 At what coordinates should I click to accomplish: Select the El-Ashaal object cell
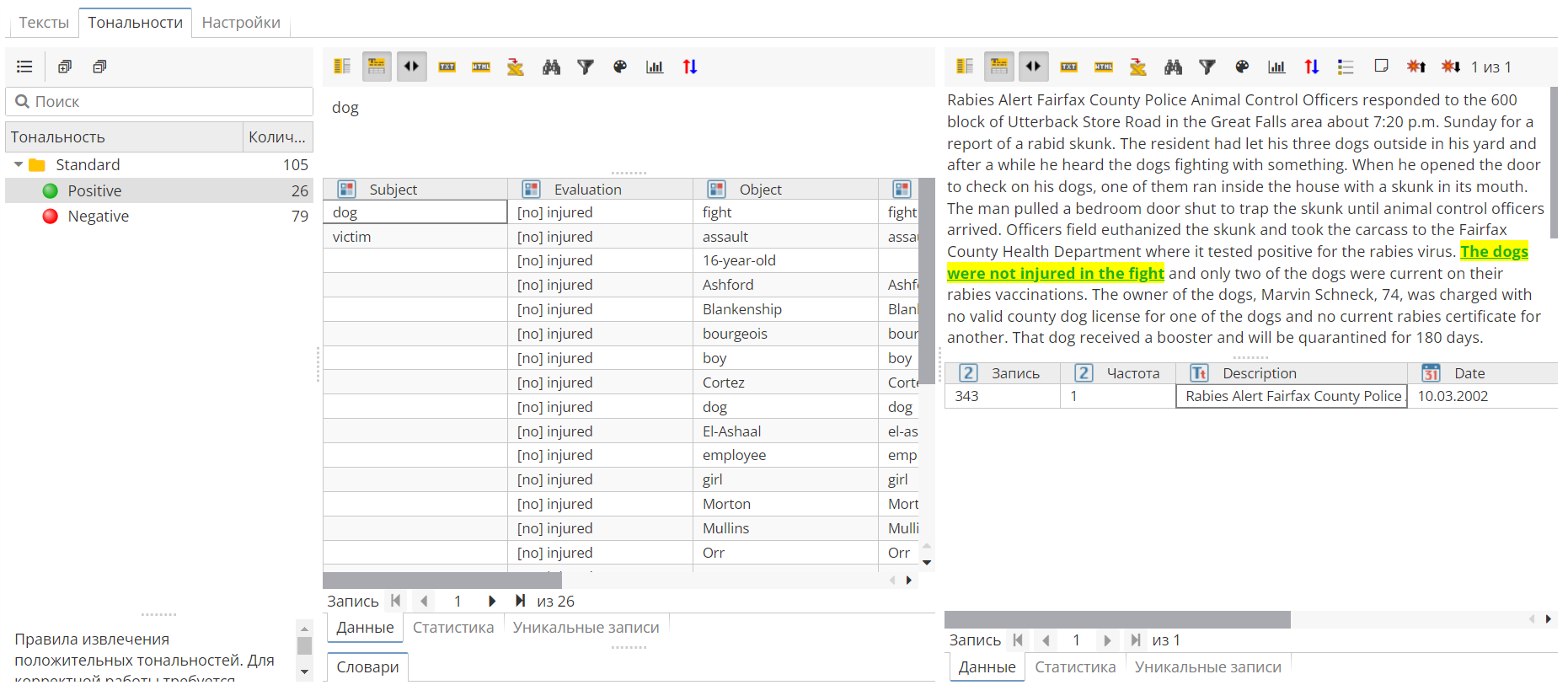click(785, 431)
